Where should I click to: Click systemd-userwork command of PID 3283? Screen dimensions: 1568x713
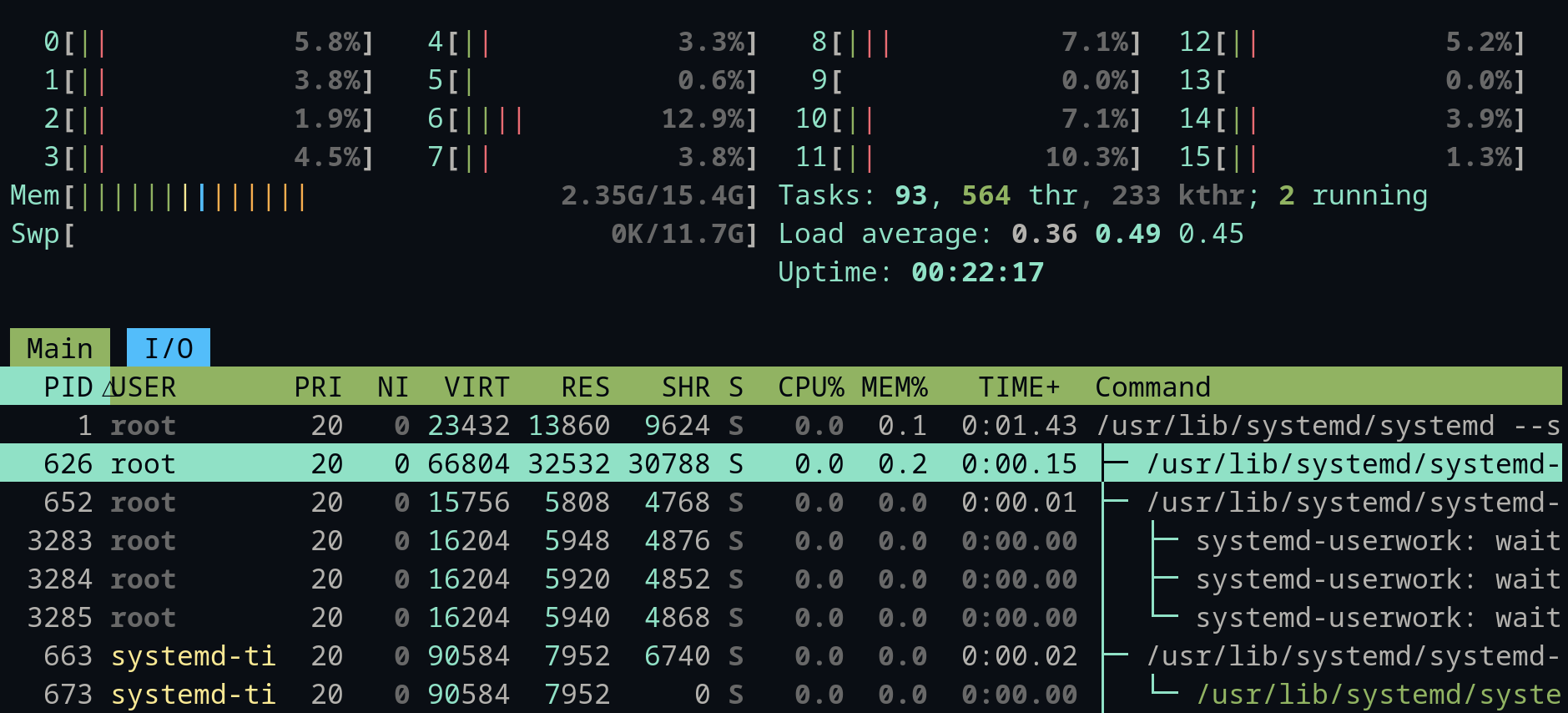1378,541
